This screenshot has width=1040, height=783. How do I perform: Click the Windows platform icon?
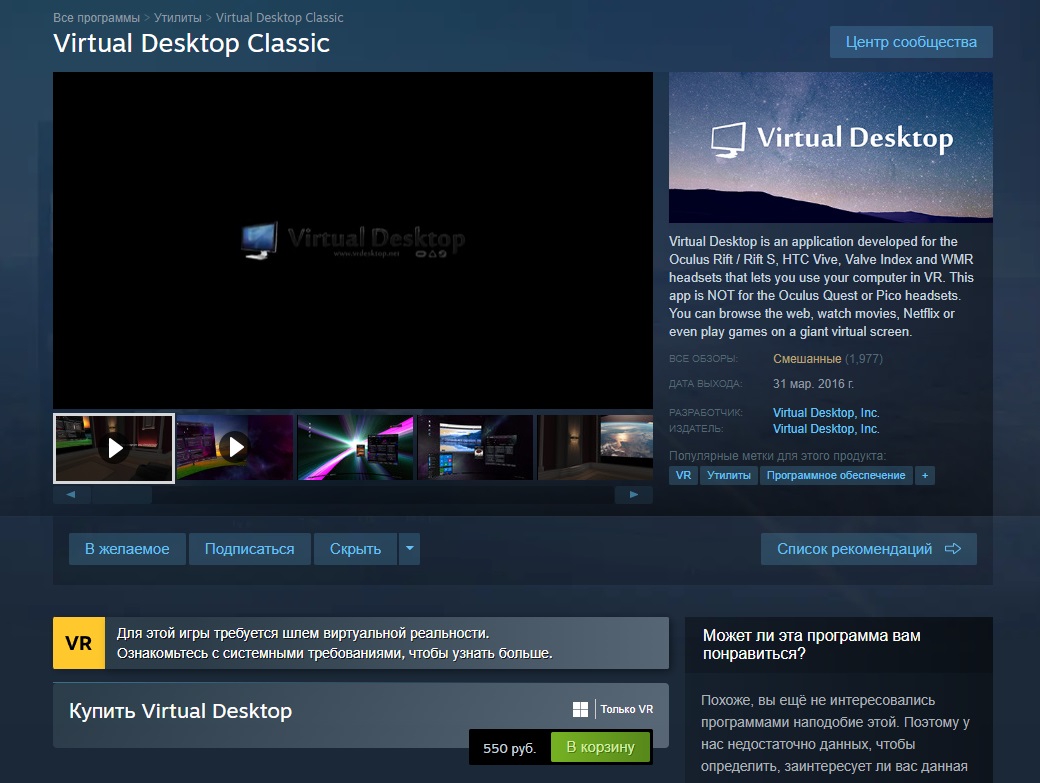tap(580, 709)
